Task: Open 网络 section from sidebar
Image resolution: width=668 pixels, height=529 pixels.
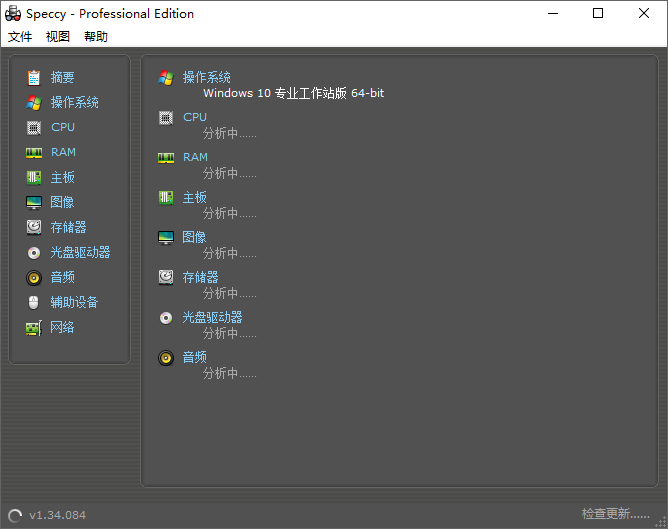Action: tap(62, 327)
